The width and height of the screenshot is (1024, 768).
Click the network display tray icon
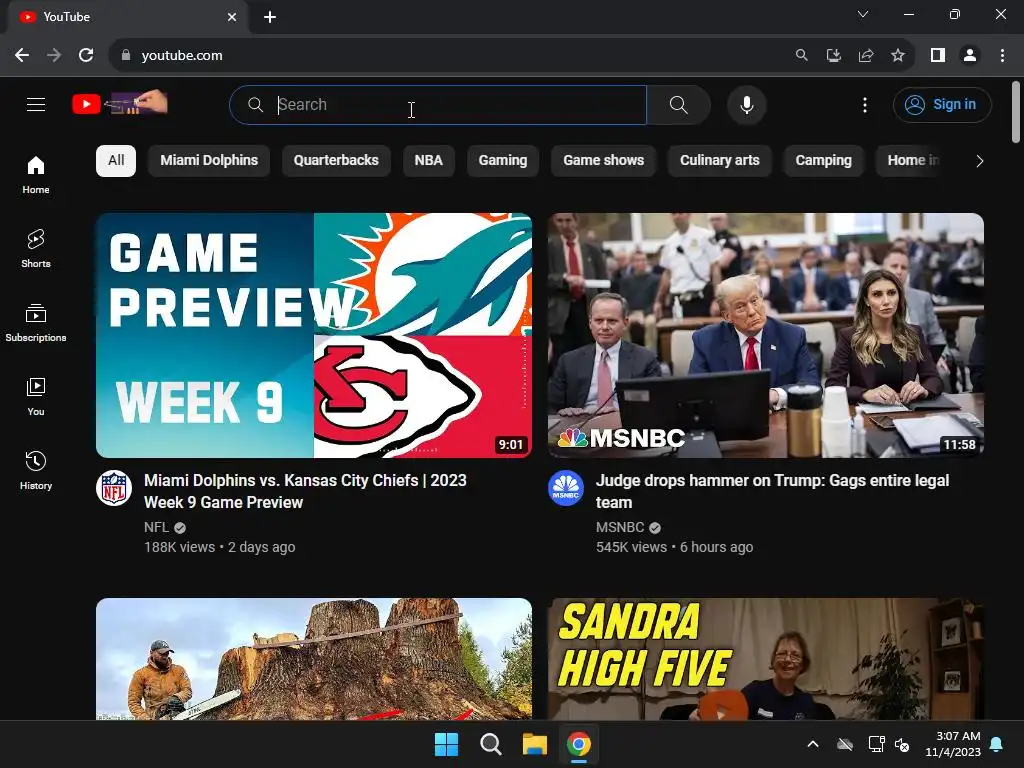pos(876,744)
